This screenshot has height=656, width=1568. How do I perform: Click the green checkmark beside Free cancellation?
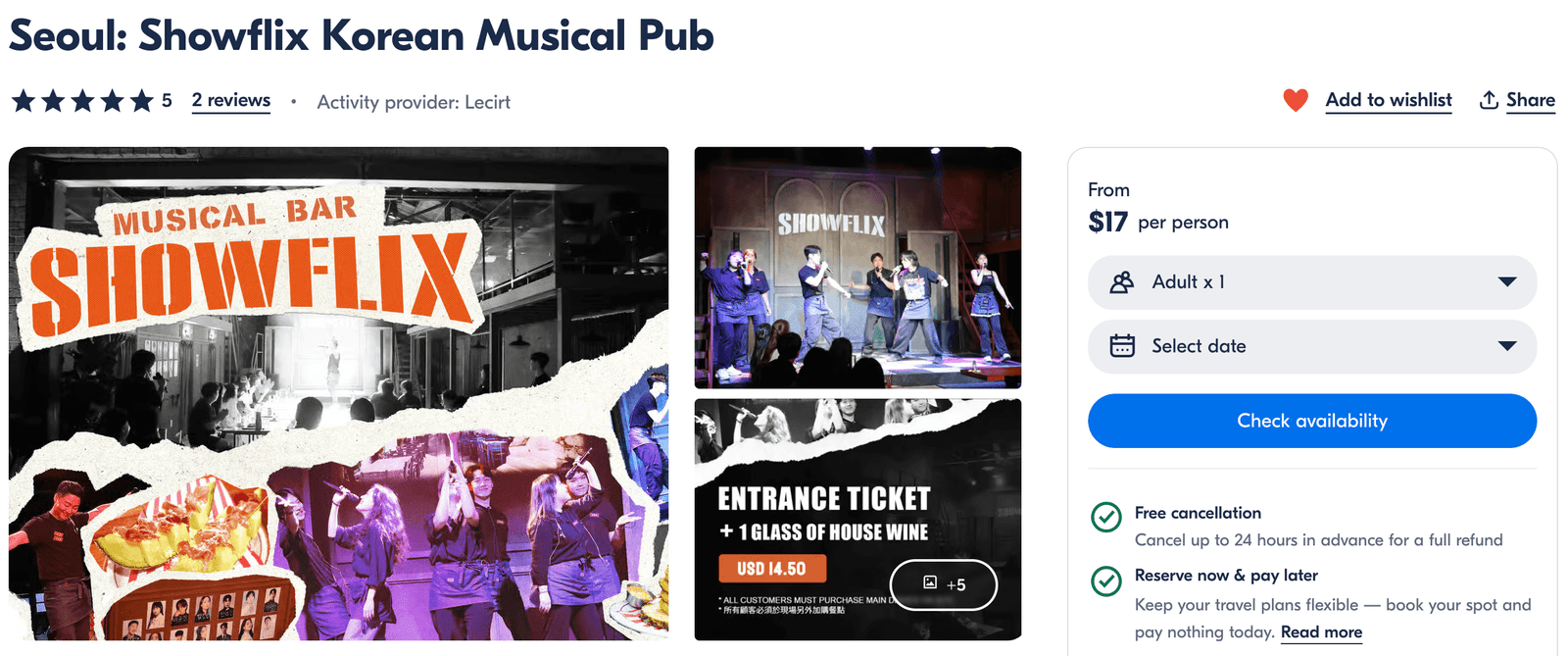click(1106, 517)
